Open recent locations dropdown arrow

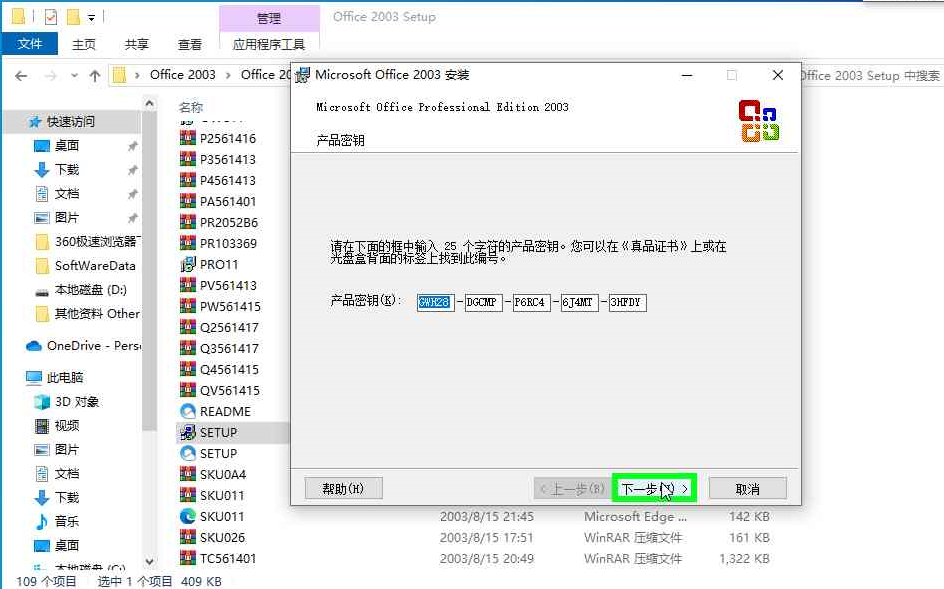click(74, 76)
